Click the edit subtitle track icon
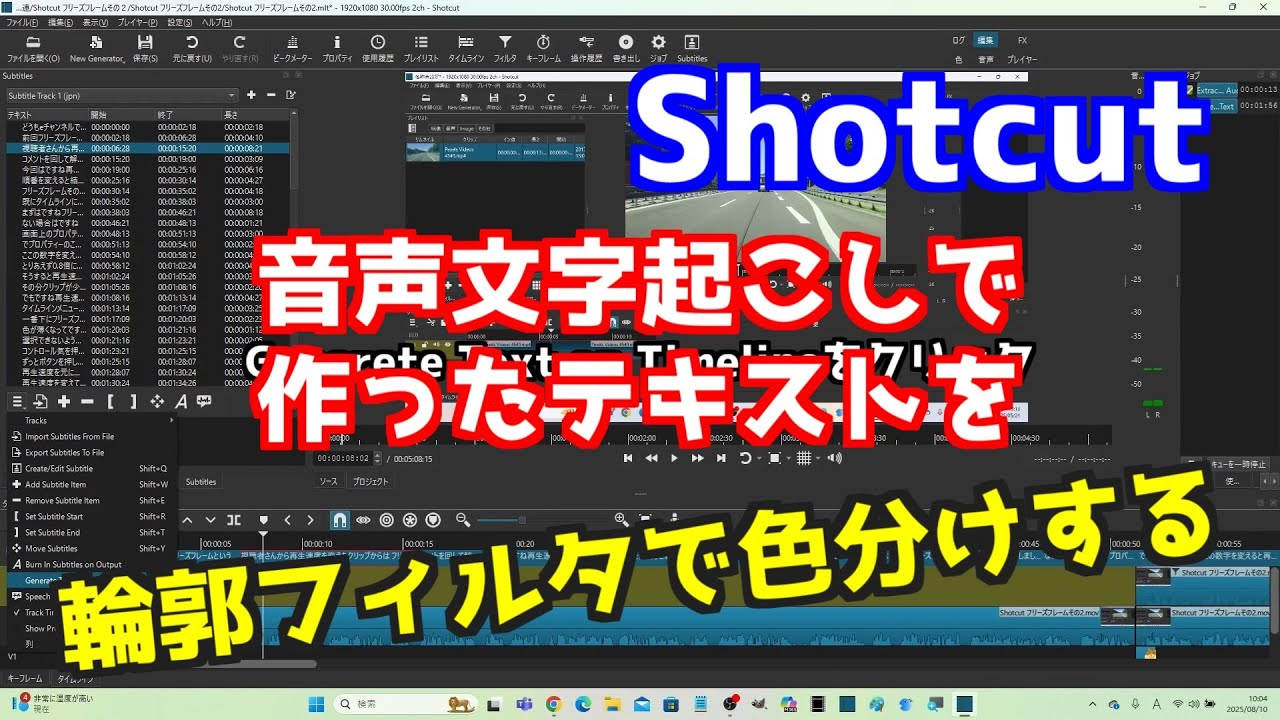The width and height of the screenshot is (1280, 720). tap(290, 95)
